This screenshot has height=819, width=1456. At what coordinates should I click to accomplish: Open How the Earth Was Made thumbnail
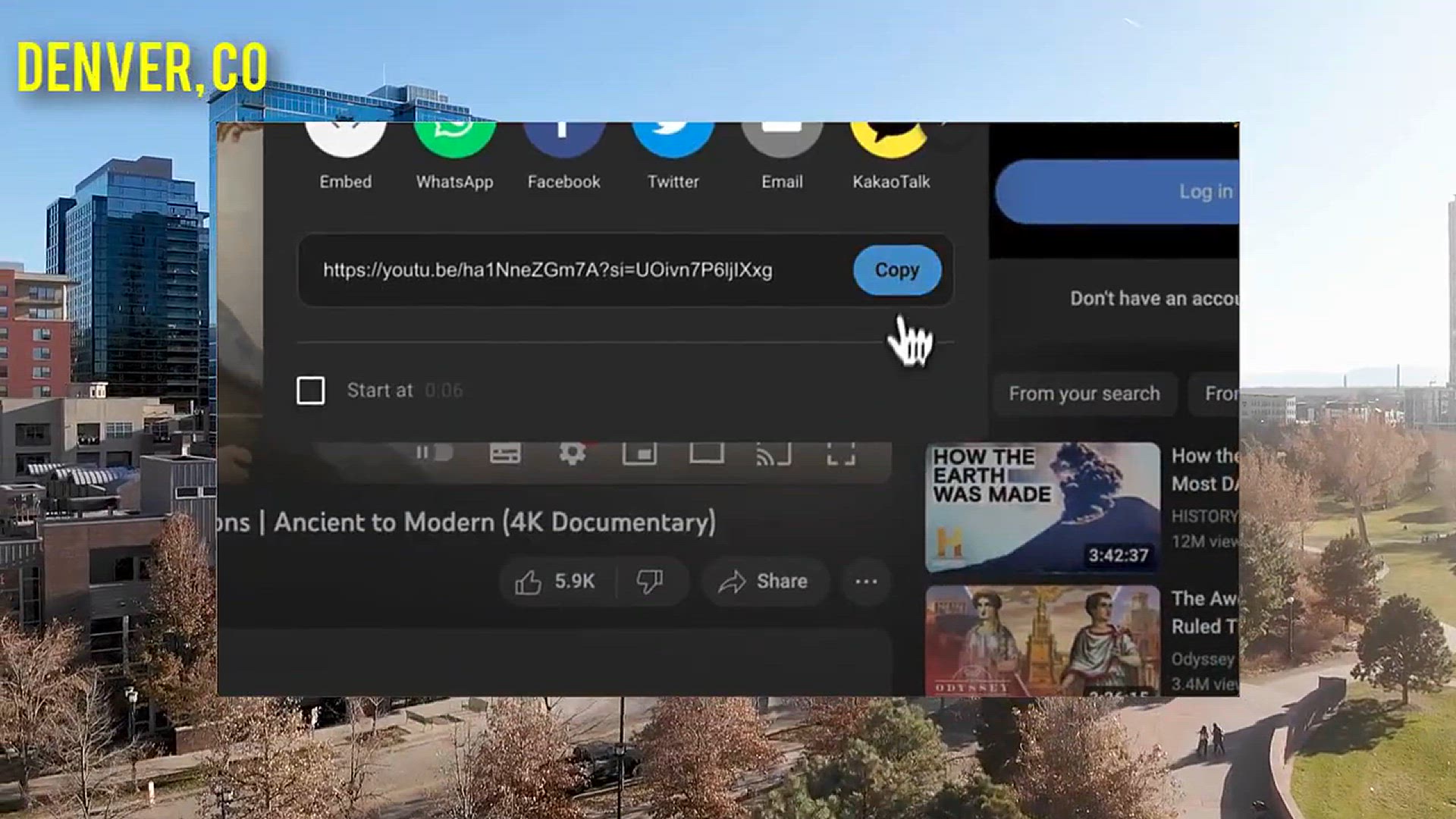[1043, 507]
